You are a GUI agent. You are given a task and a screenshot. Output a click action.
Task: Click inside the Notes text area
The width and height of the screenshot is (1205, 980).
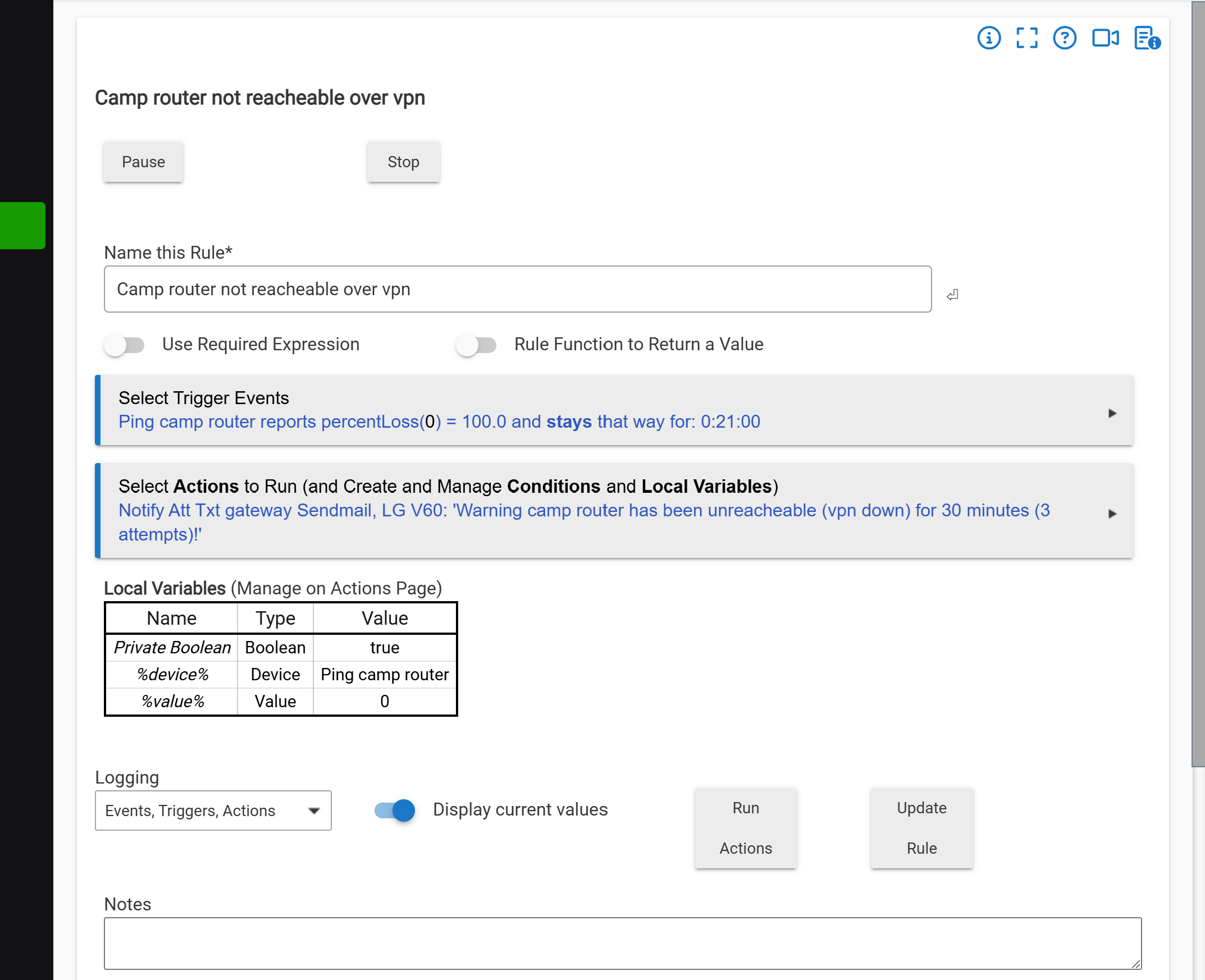click(623, 944)
